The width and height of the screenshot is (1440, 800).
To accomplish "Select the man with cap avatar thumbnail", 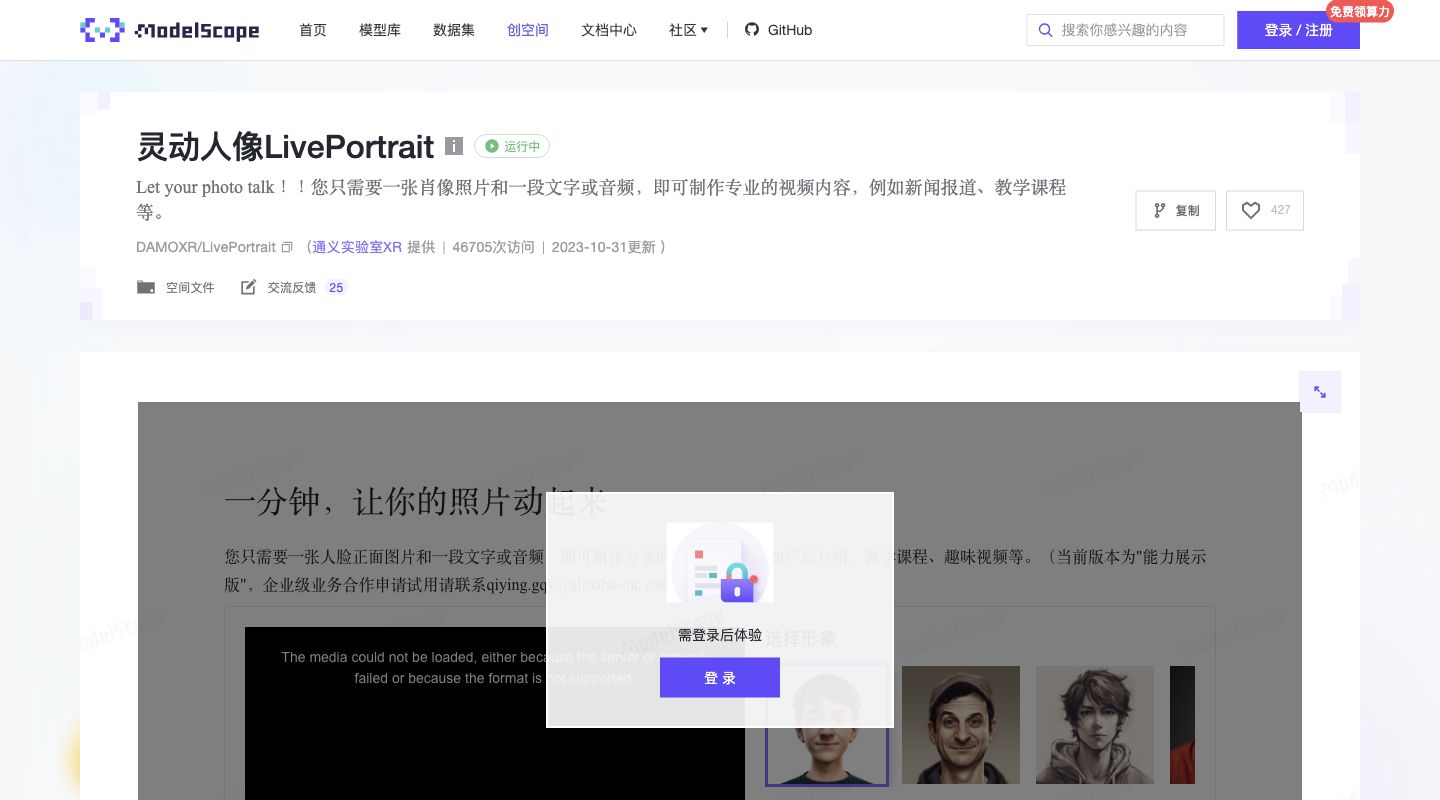I will click(961, 725).
